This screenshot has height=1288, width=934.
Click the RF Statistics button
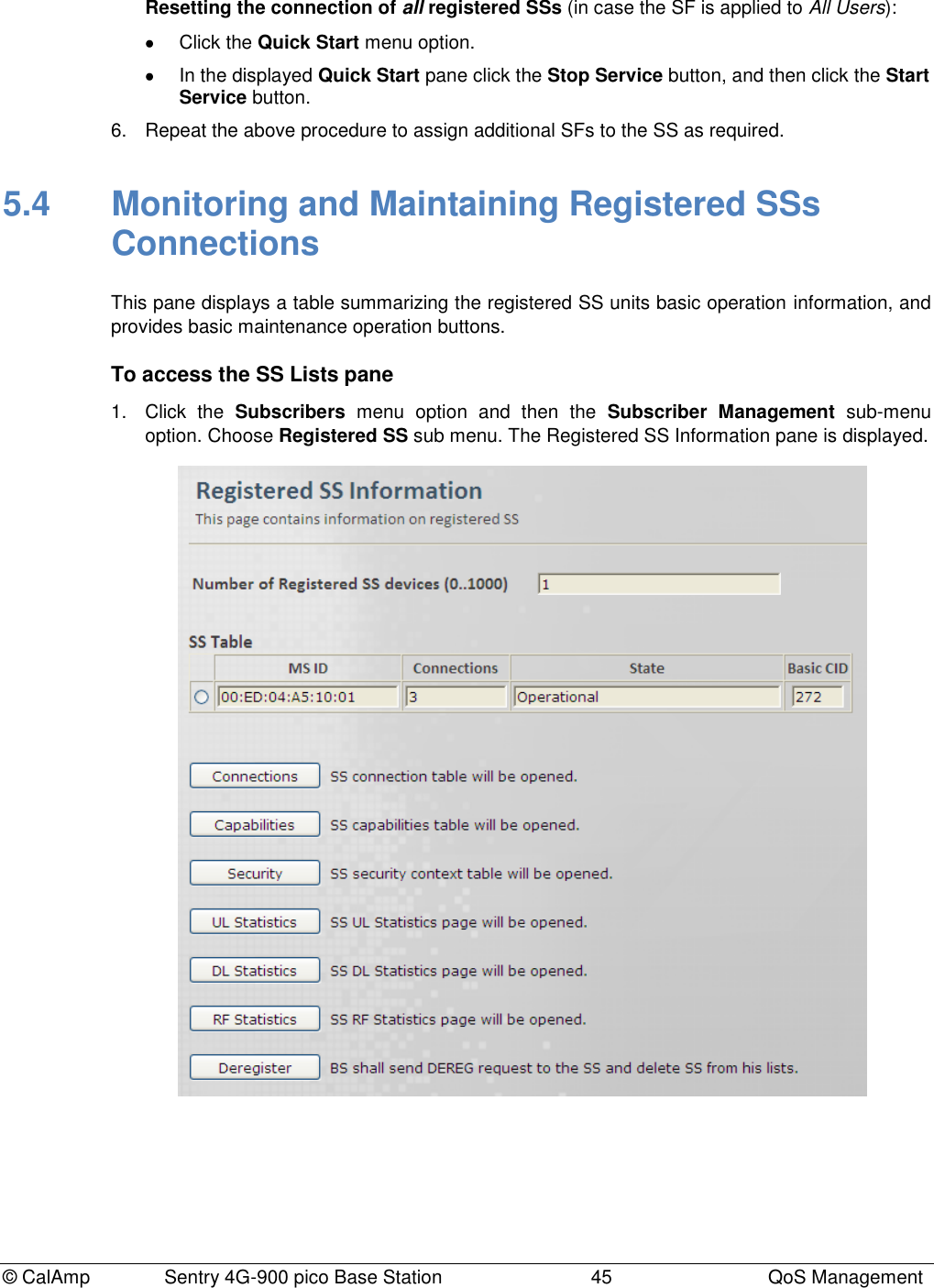(255, 1018)
